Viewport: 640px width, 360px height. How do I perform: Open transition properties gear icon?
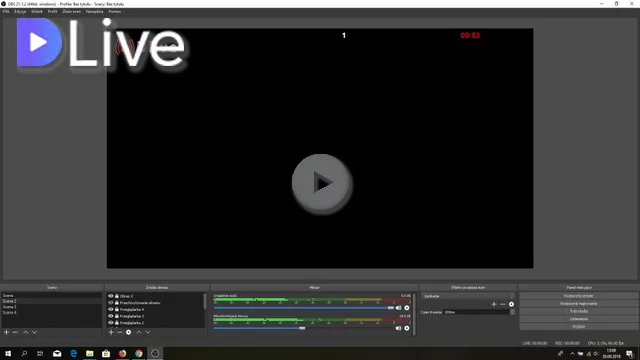click(x=511, y=304)
